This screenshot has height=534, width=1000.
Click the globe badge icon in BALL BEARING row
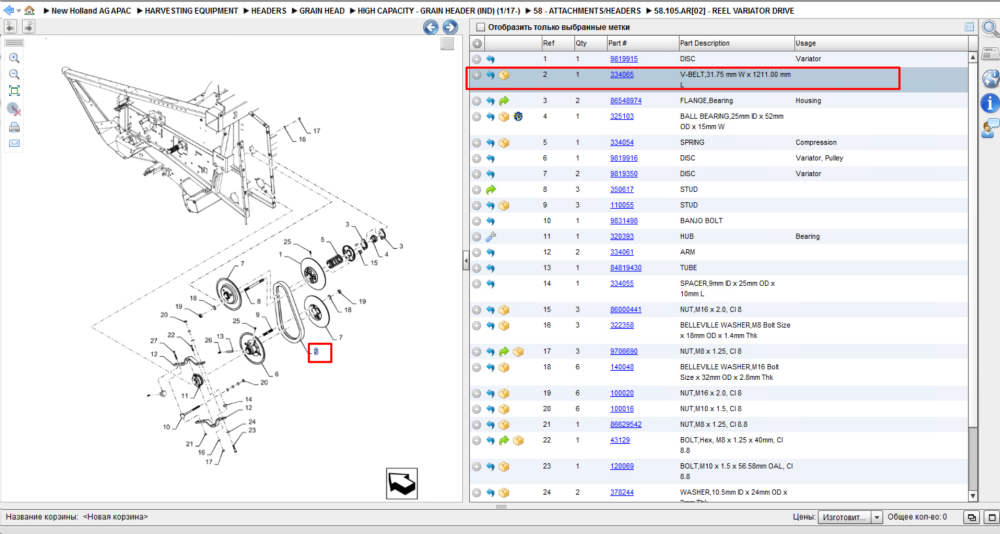tap(518, 117)
